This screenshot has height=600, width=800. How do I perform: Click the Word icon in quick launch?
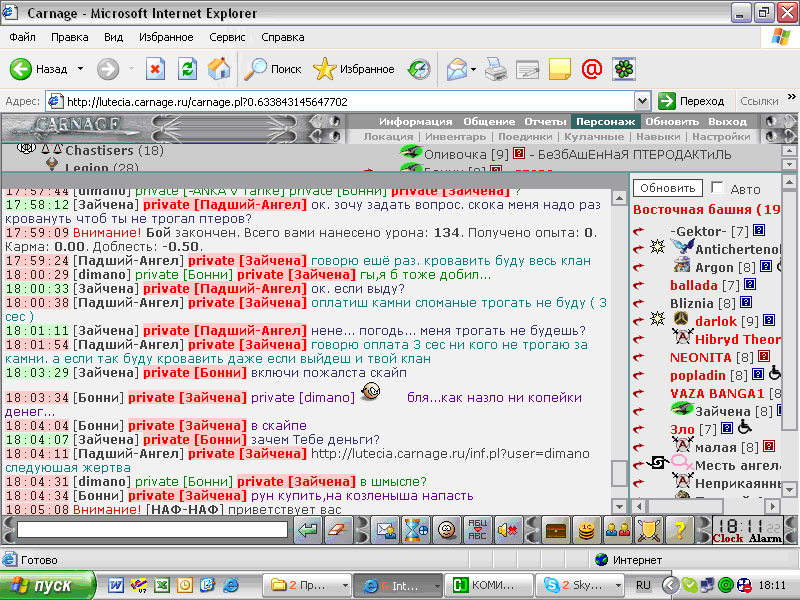point(115,585)
